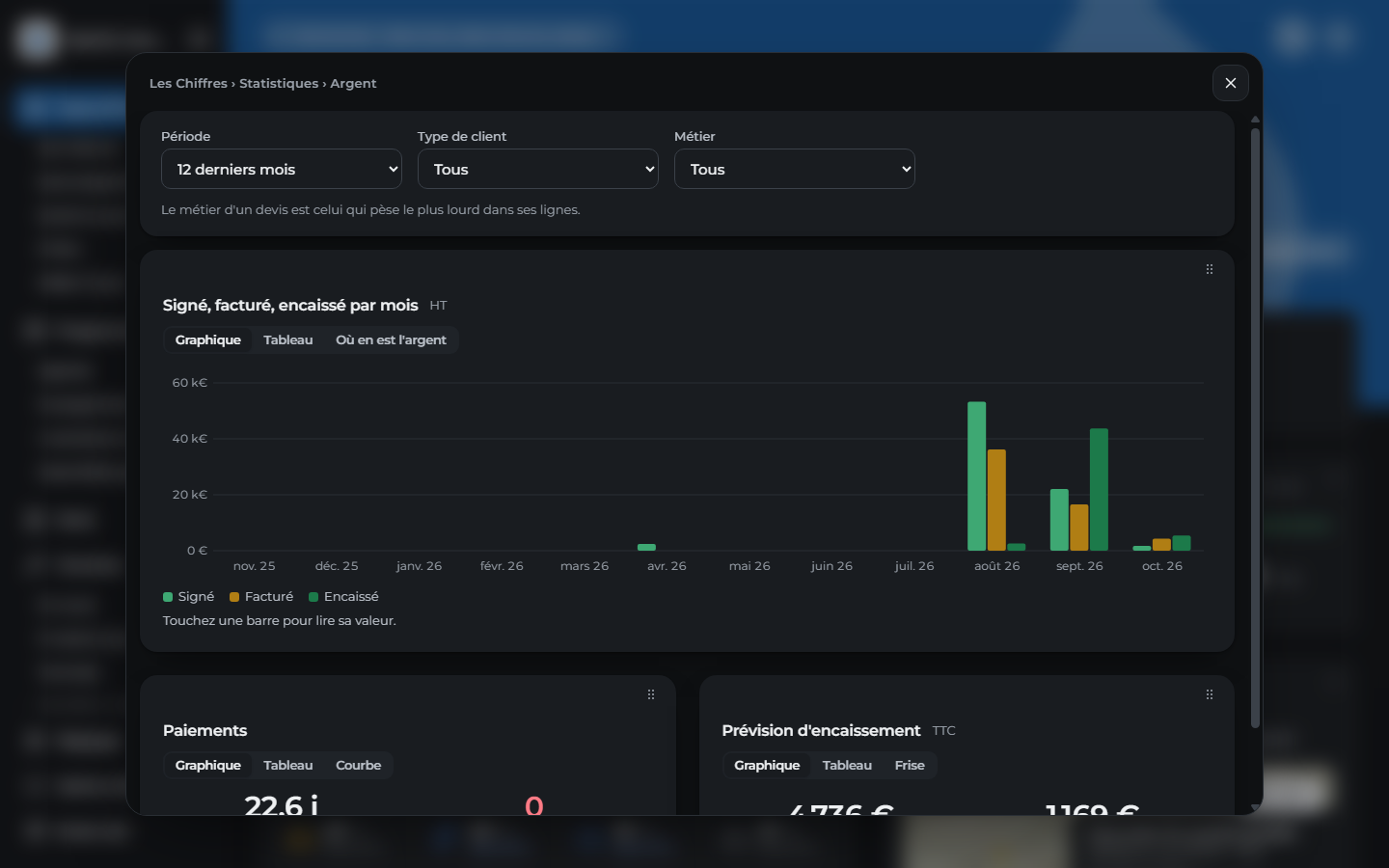
Task: Go to Statistiques in the breadcrumb
Action: (x=279, y=83)
